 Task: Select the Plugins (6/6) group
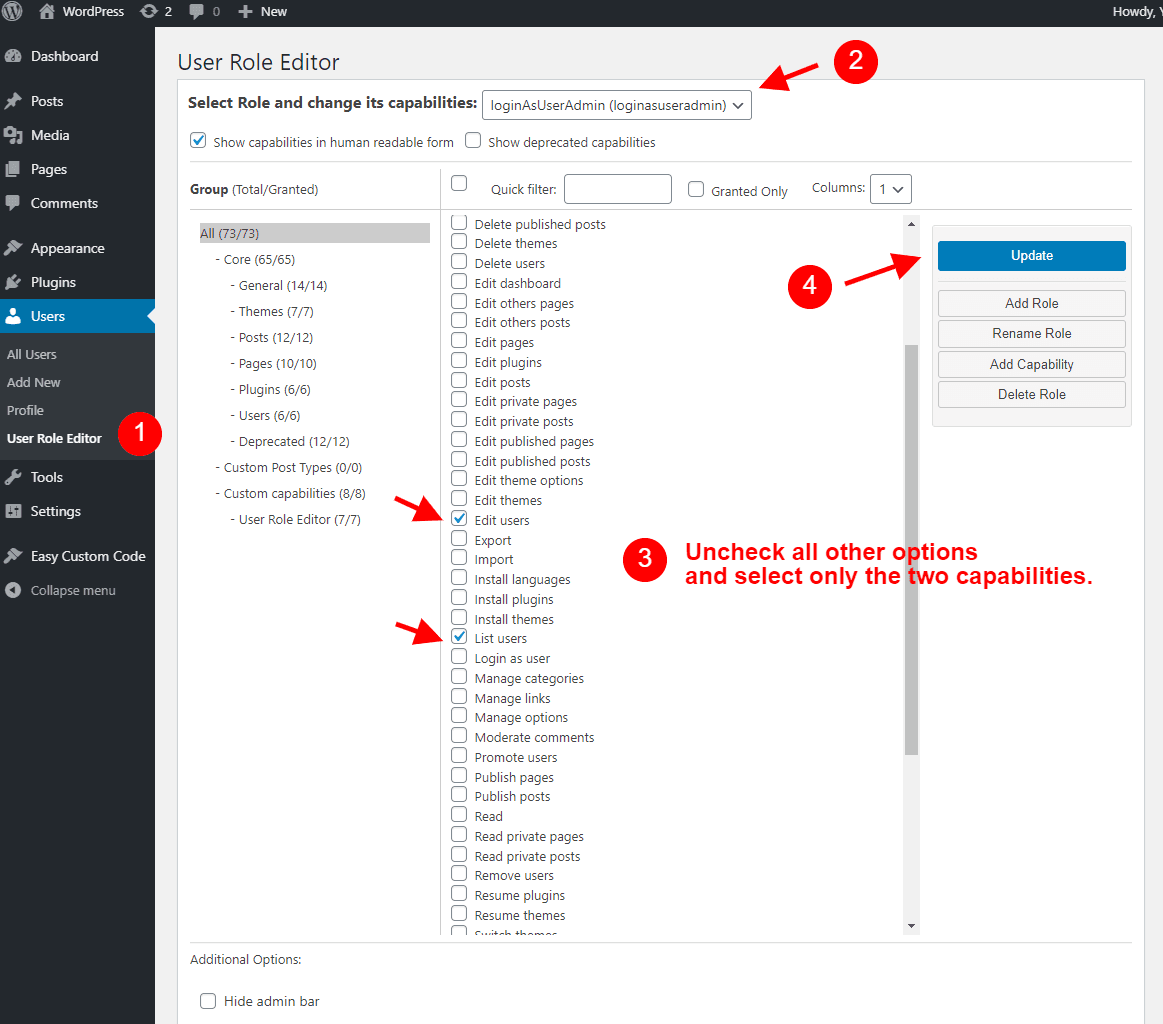coord(274,389)
